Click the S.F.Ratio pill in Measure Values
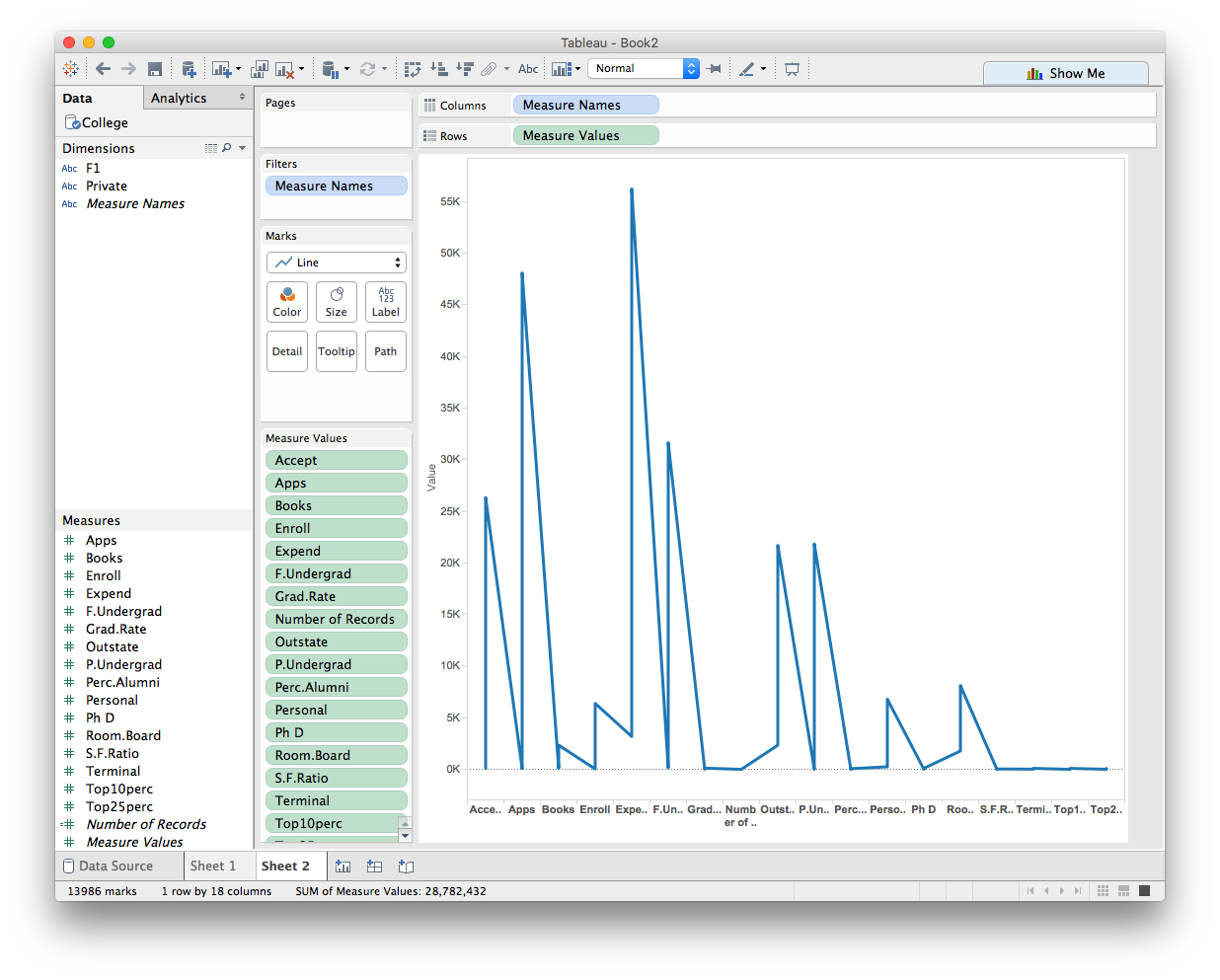The height and width of the screenshot is (980, 1220). [336, 778]
